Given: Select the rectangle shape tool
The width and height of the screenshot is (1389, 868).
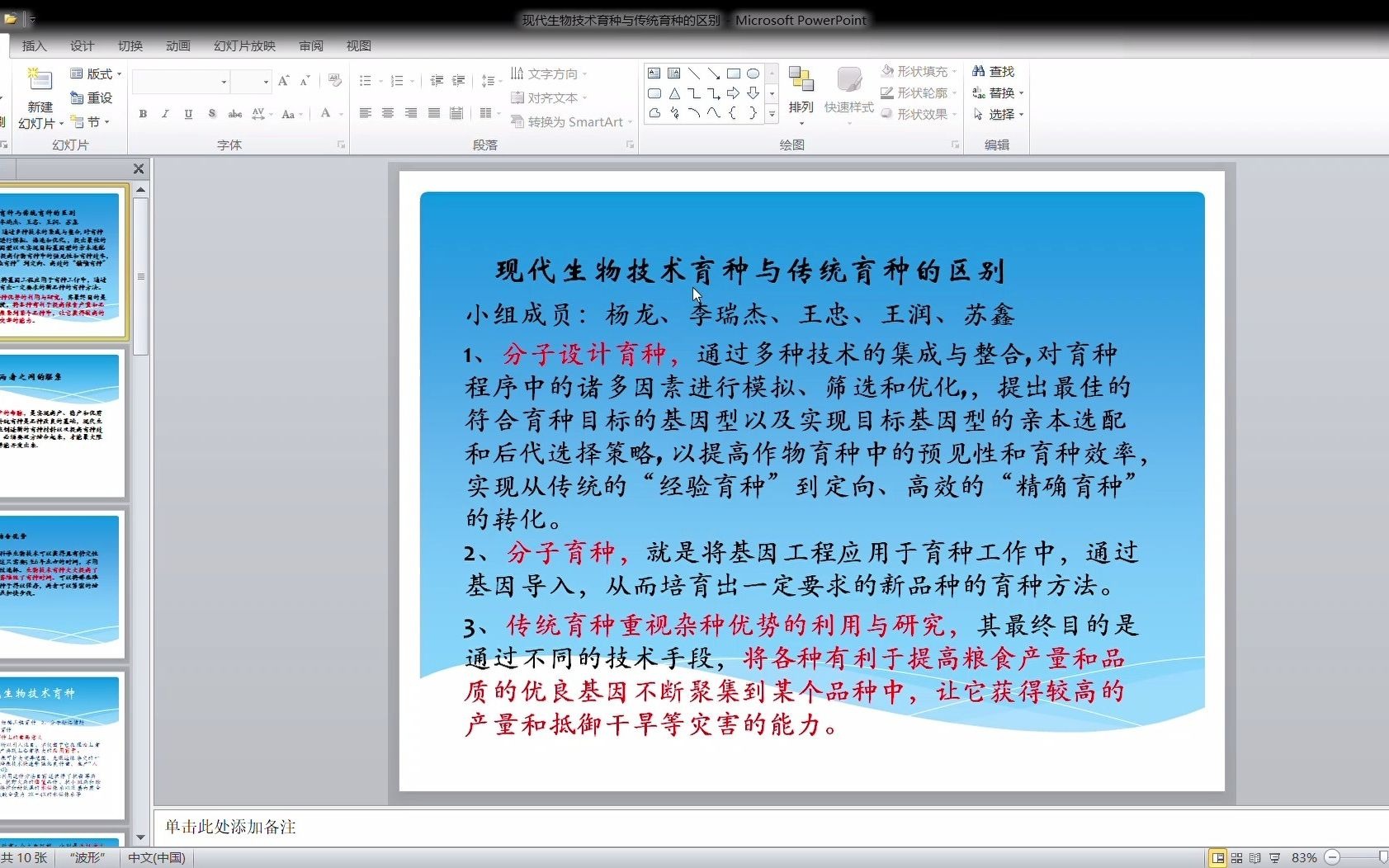Looking at the screenshot, I should 735,73.
